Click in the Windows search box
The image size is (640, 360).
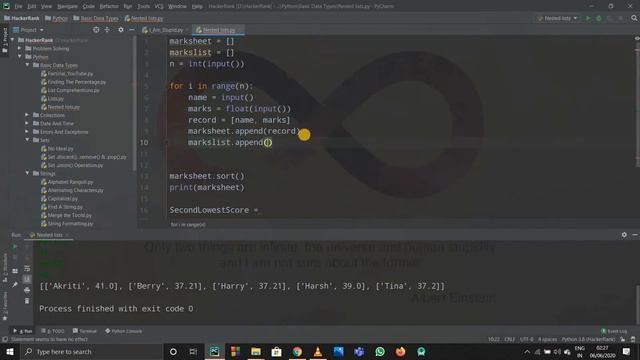pos(92,351)
